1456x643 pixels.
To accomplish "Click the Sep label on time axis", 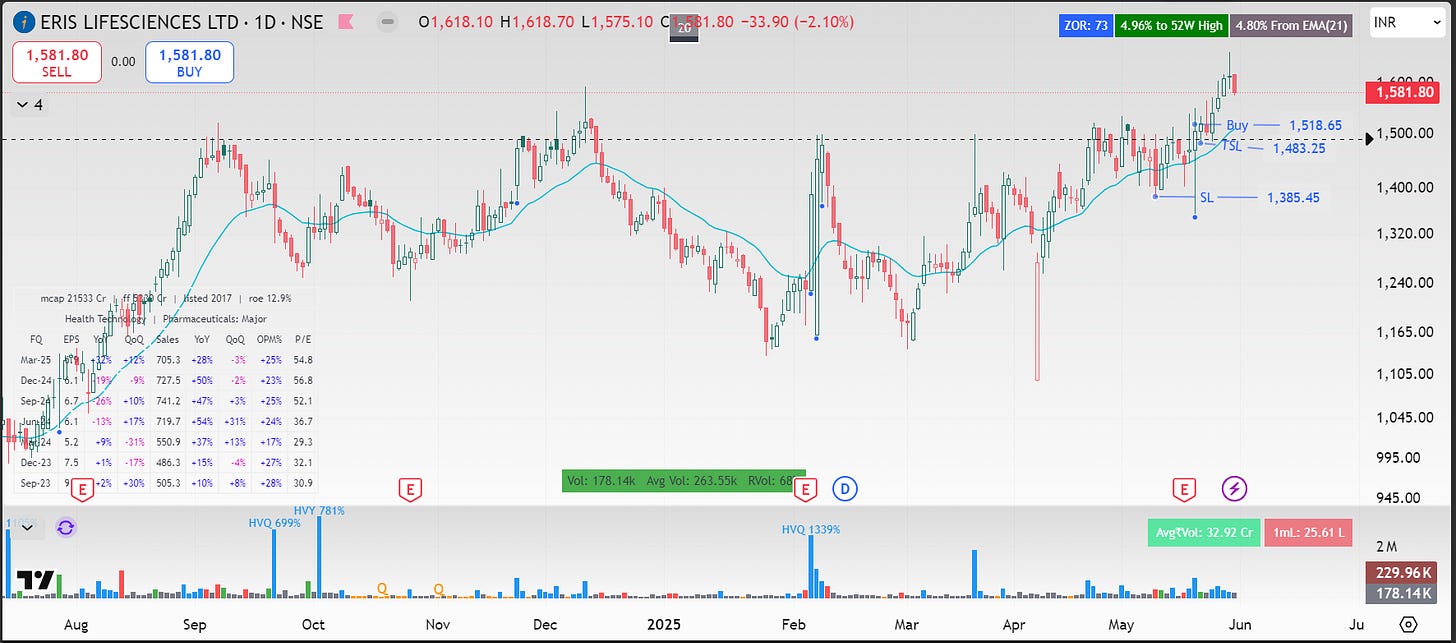I will point(194,624).
